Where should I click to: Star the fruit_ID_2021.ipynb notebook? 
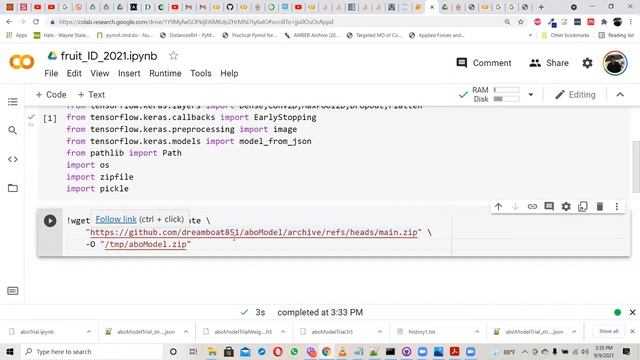pos(173,56)
